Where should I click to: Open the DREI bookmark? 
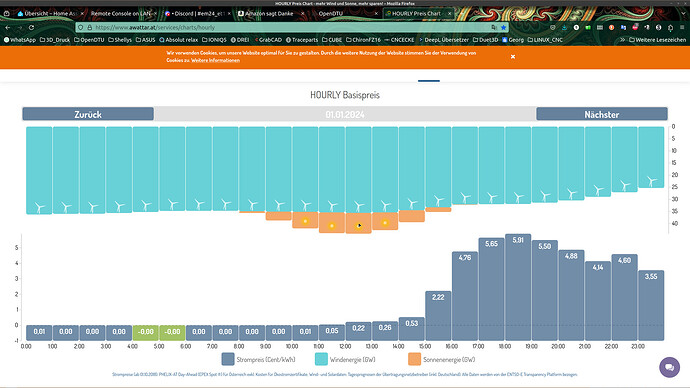[240, 40]
